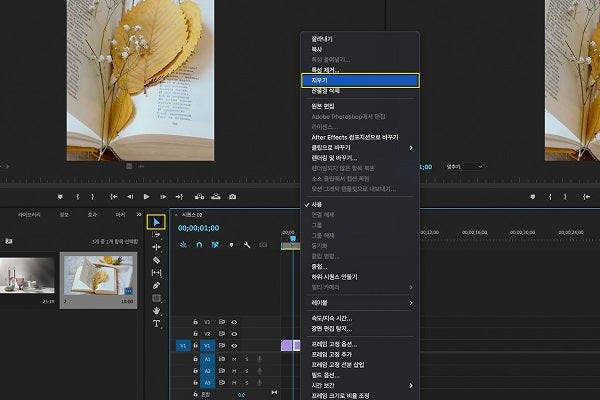Toggle the V2 sync lock
The image size is (600, 400).
click(x=222, y=334)
